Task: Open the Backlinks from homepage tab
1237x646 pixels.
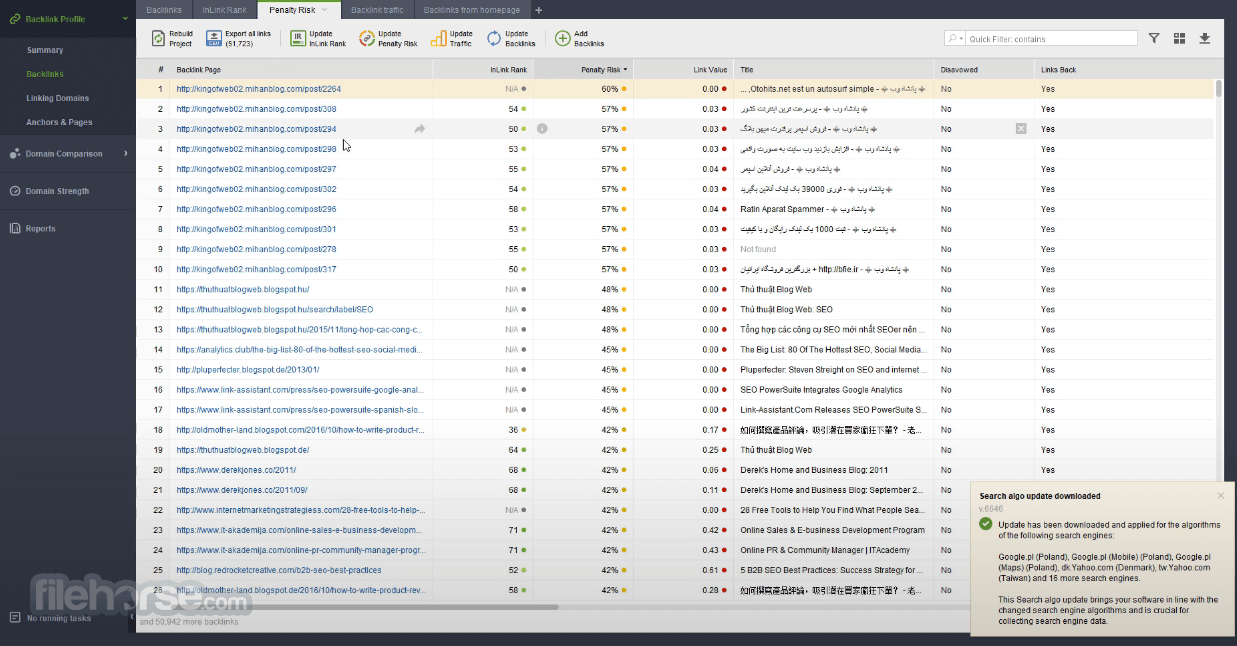Action: click(x=472, y=10)
